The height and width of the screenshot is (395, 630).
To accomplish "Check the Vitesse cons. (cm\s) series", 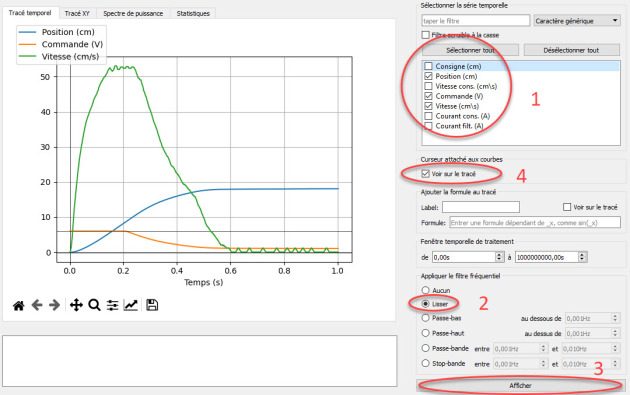I will 429,86.
